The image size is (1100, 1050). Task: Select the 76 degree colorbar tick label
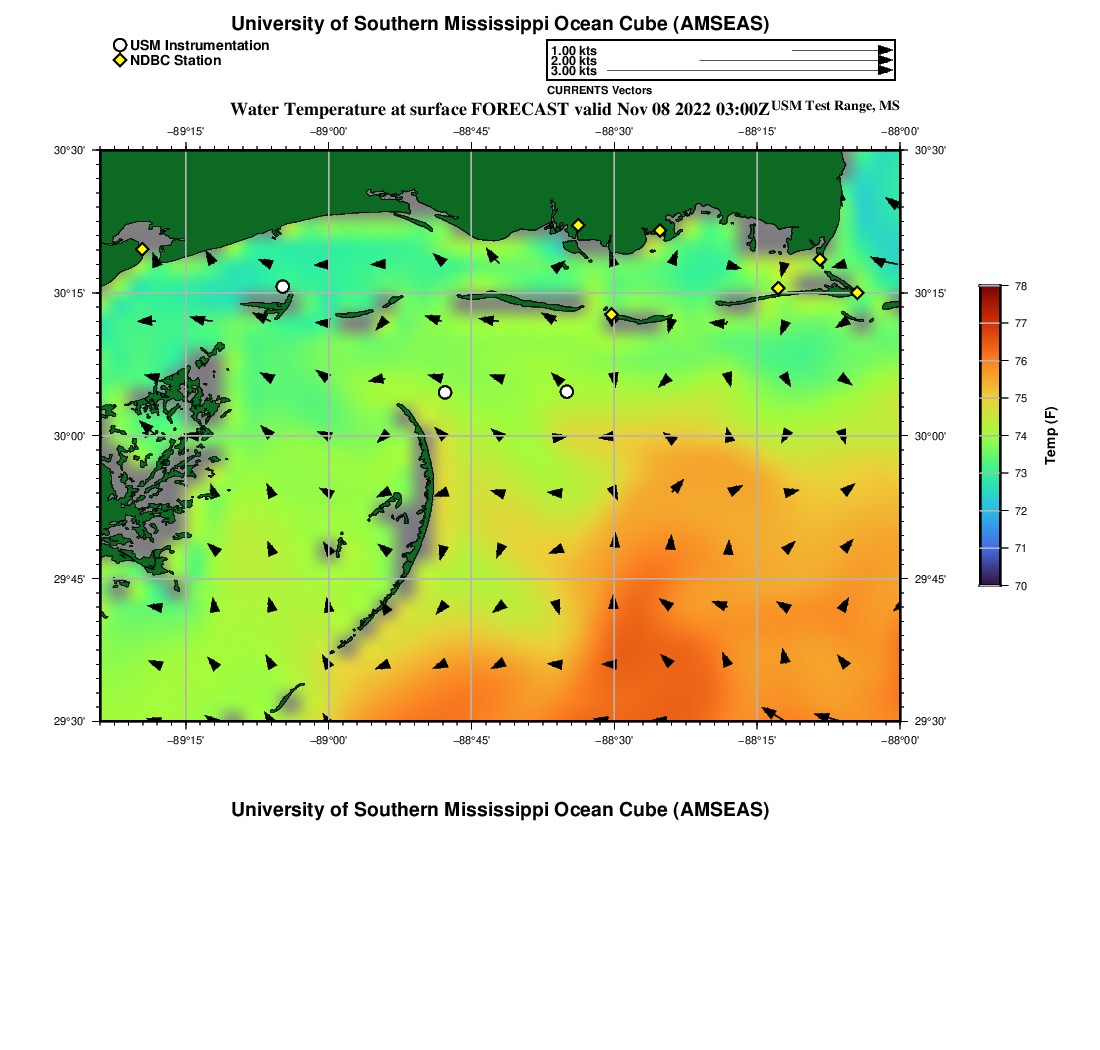[x=1021, y=361]
